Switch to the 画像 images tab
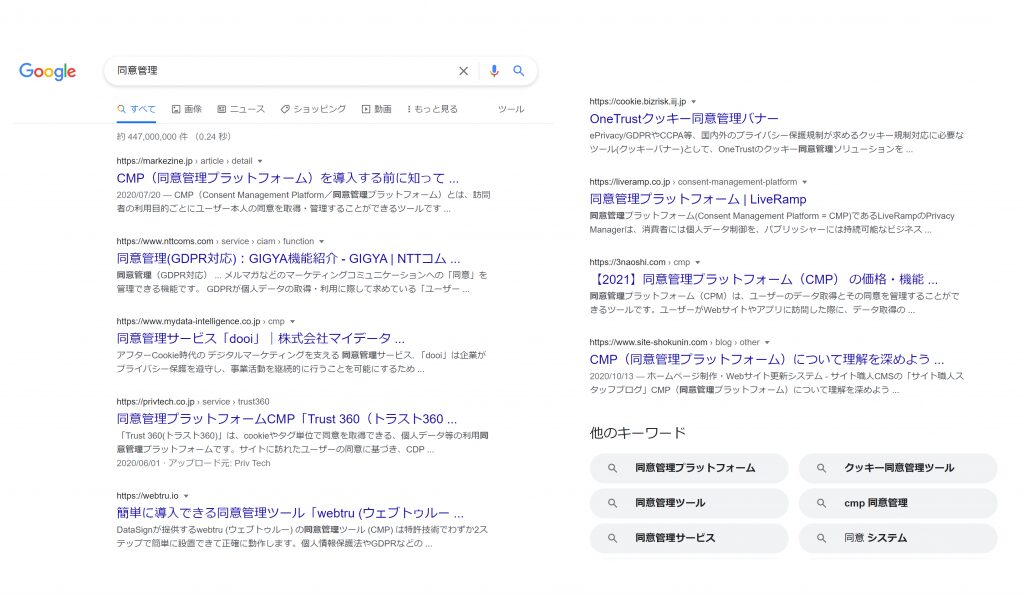Screen dimensions: 1024x595 [186, 109]
